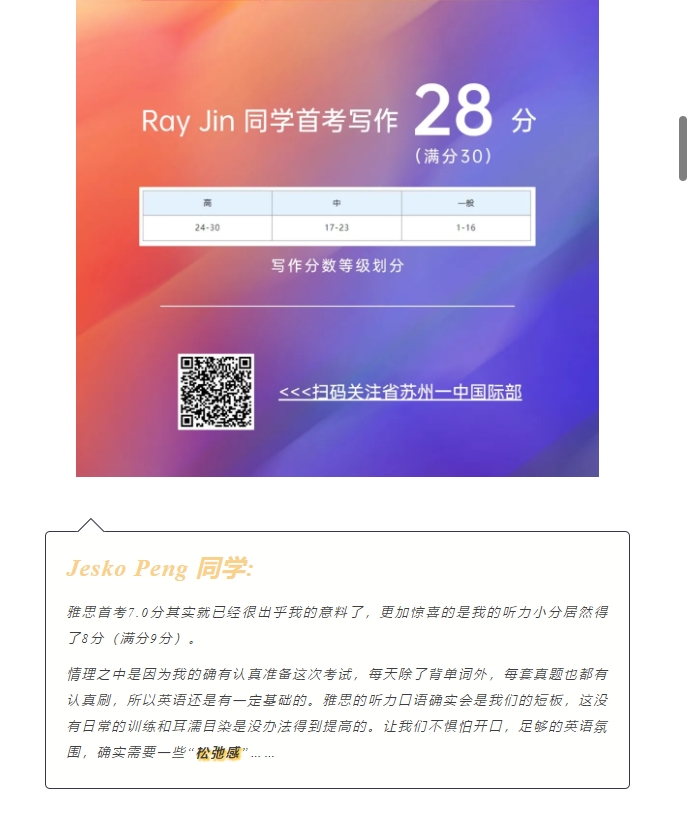
Task: Click the highlighted 松弛感 phrase
Action: tap(218, 753)
